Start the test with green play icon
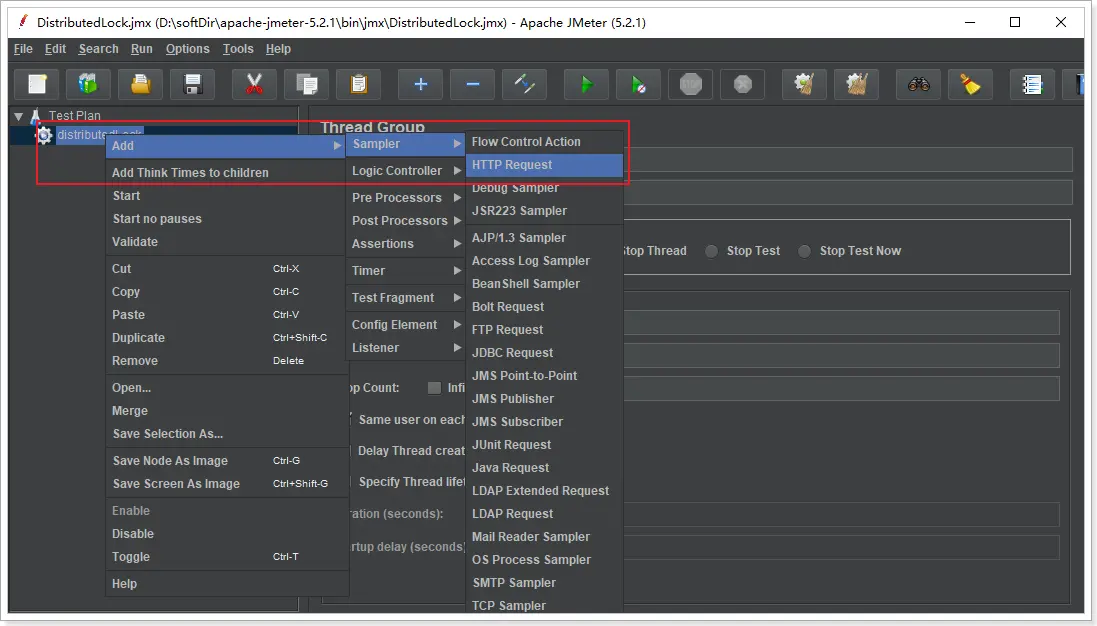Screen dimensions: 1097x626 586,85
